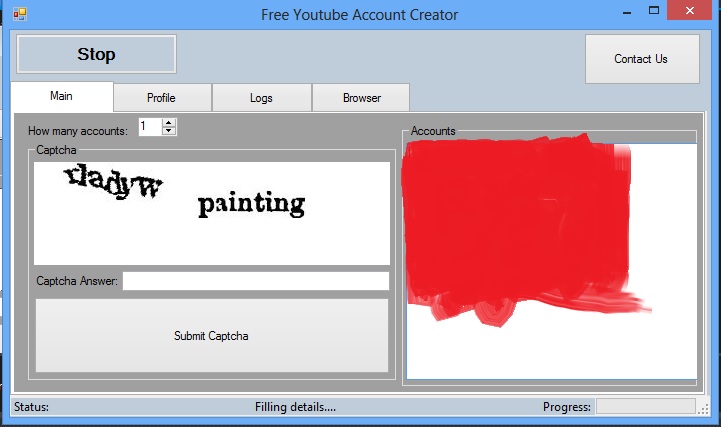Click the window resize grip in status bar
The height and width of the screenshot is (427, 721).
click(704, 409)
